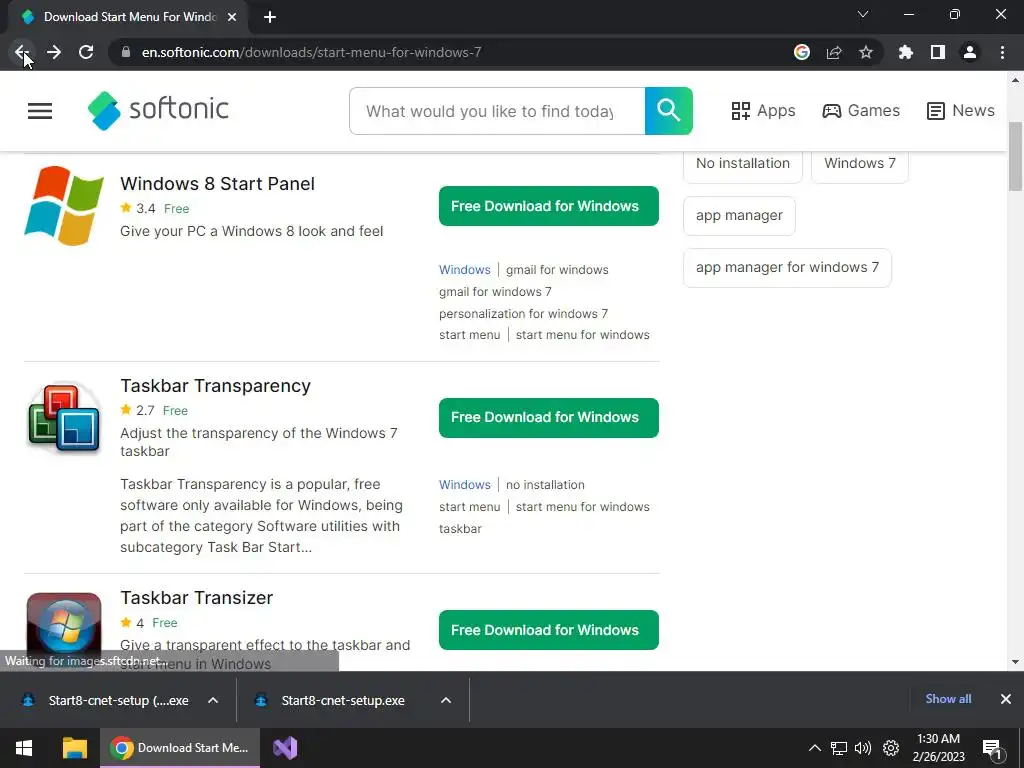1024x768 pixels.
Task: Select the app manager for windows 7 tag
Action: click(787, 267)
